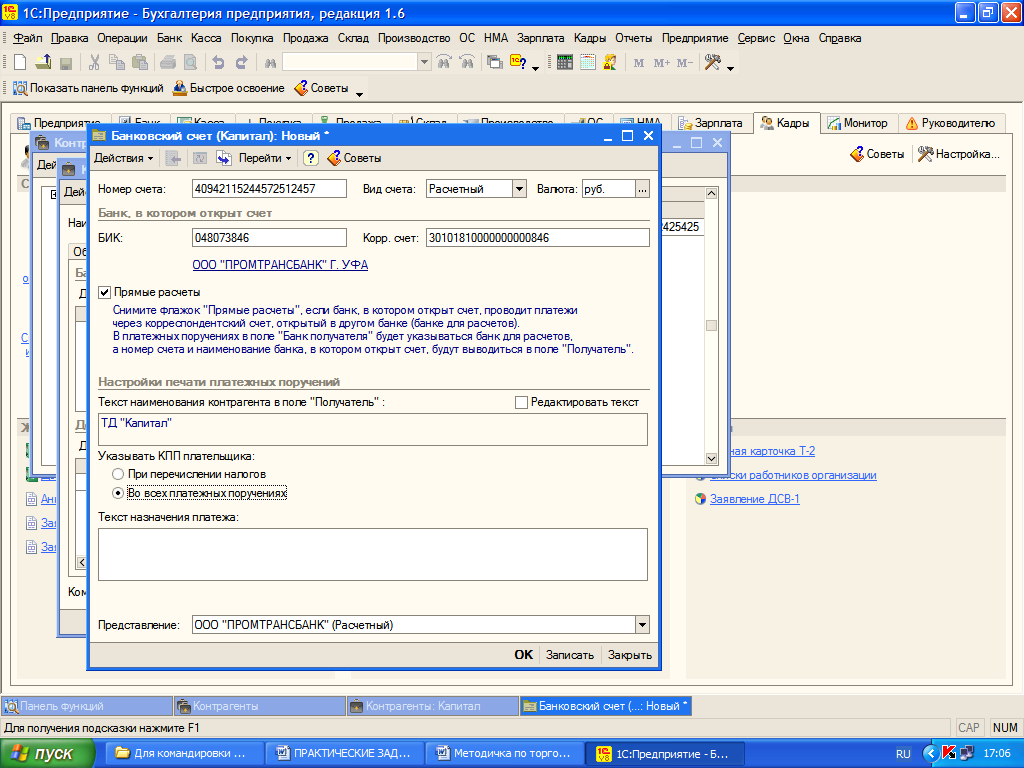
Task: Open the Банк menu
Action: (169, 38)
